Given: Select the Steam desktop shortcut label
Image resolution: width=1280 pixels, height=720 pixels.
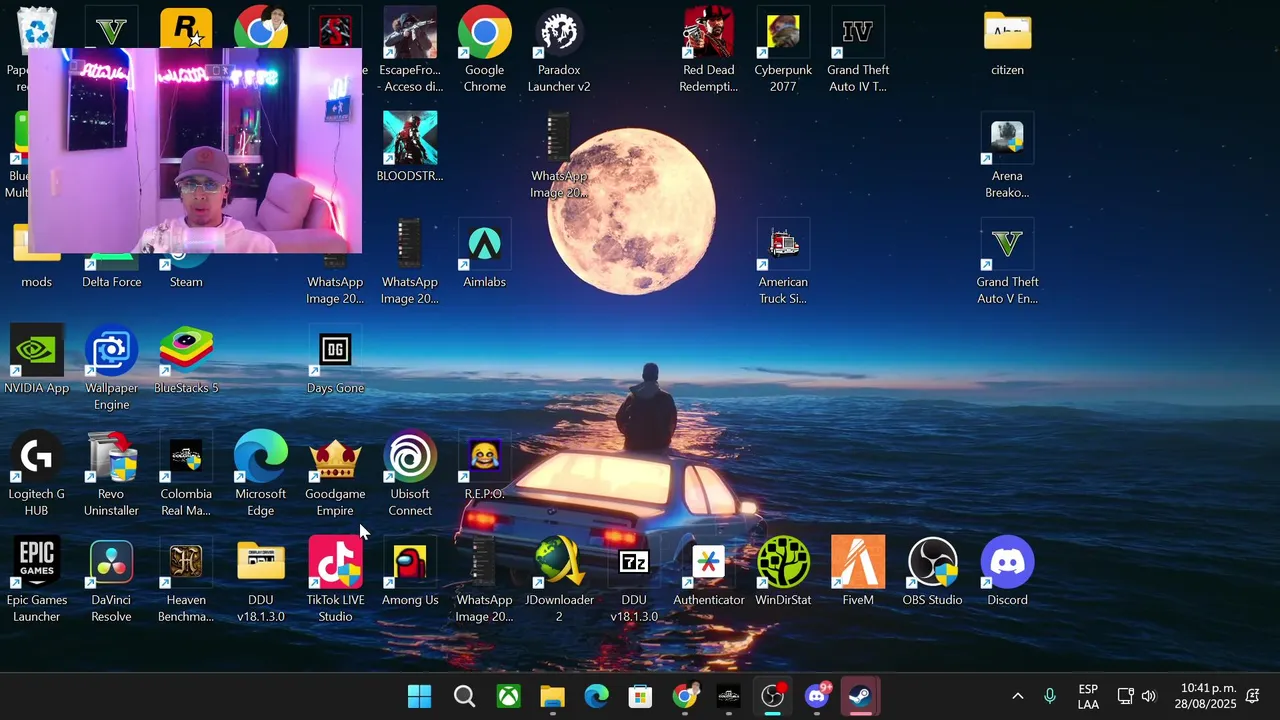Looking at the screenshot, I should click(x=186, y=282).
